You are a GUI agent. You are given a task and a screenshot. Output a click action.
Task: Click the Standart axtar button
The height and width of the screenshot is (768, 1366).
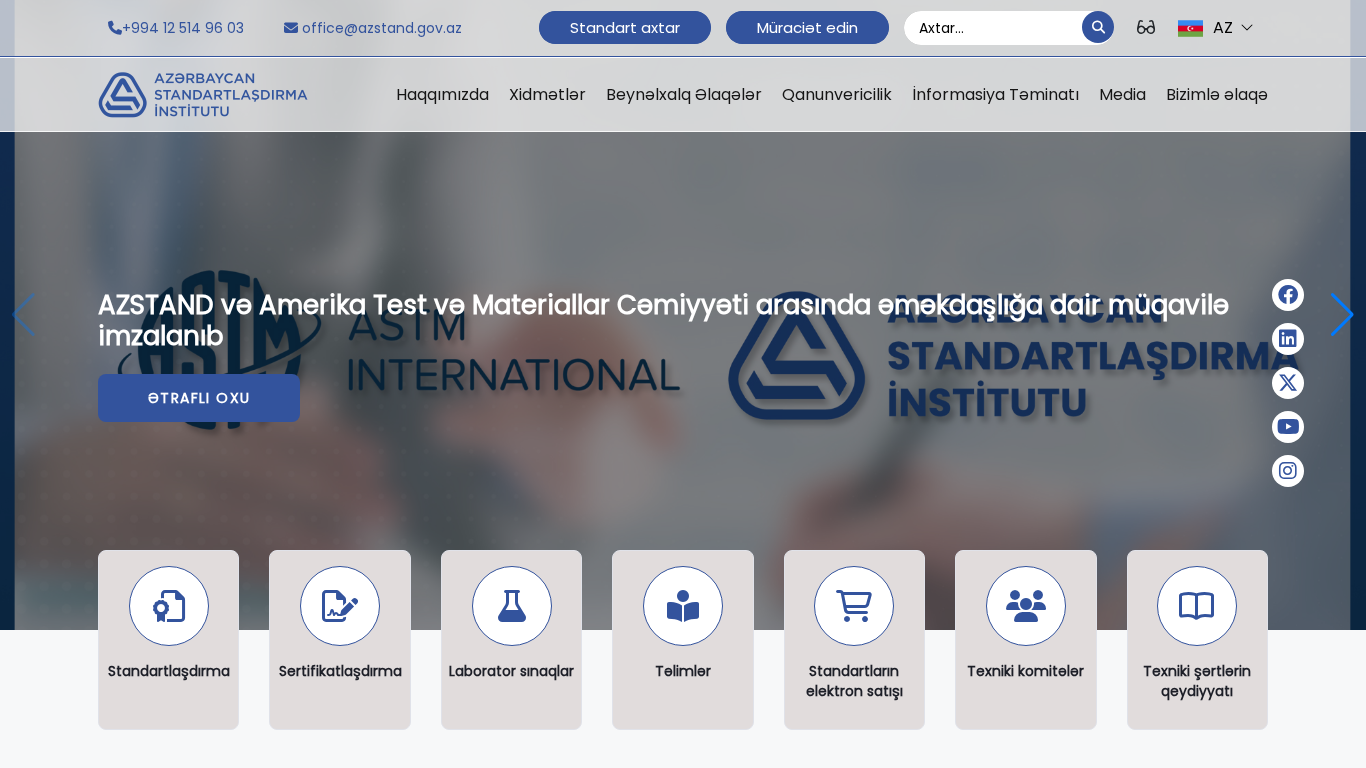[625, 28]
